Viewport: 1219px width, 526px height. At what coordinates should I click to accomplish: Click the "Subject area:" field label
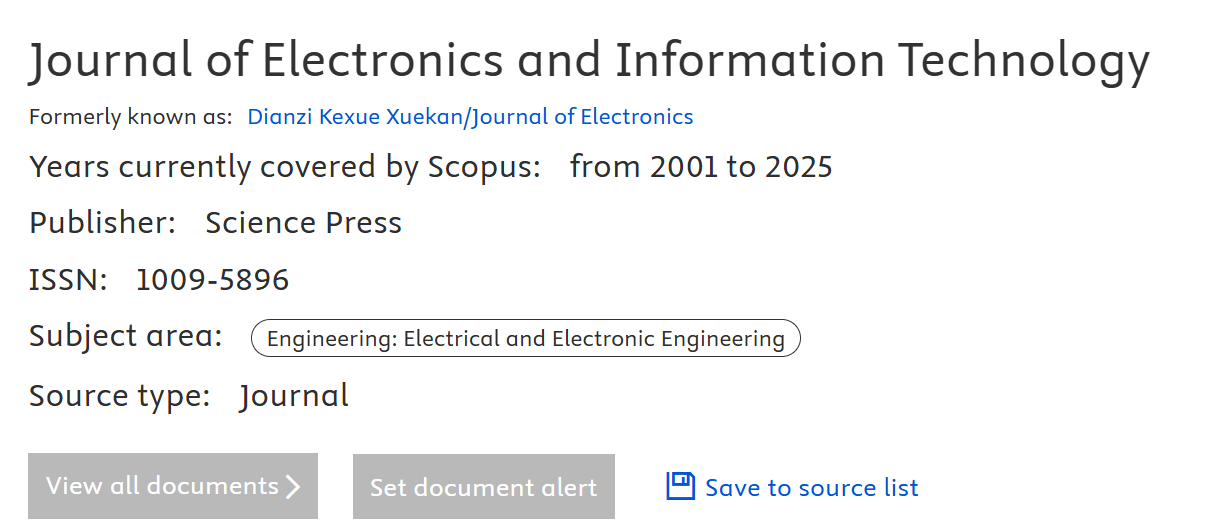126,336
